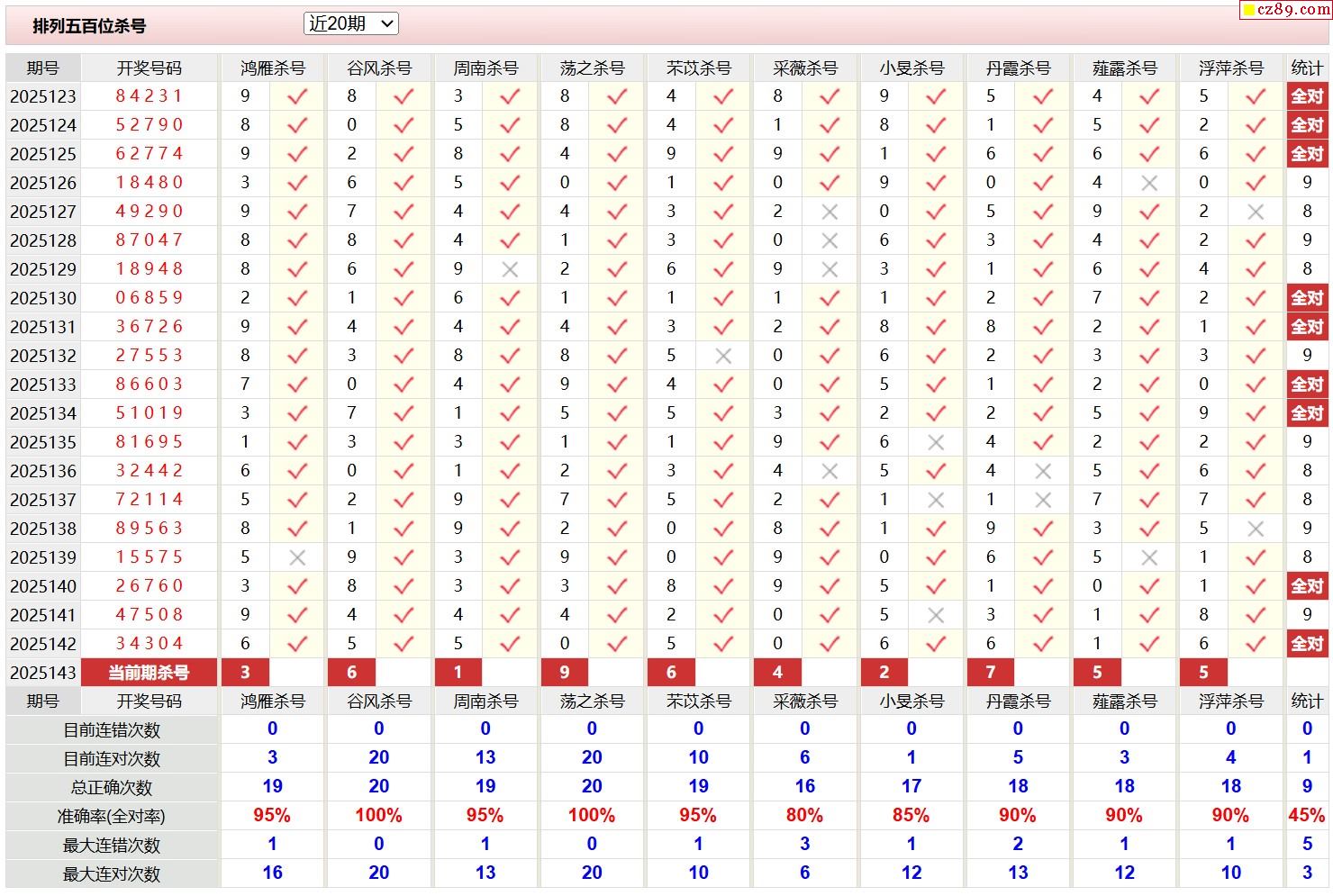
Task: Click the 全对 badge in row 2025142
Action: coord(1307,644)
